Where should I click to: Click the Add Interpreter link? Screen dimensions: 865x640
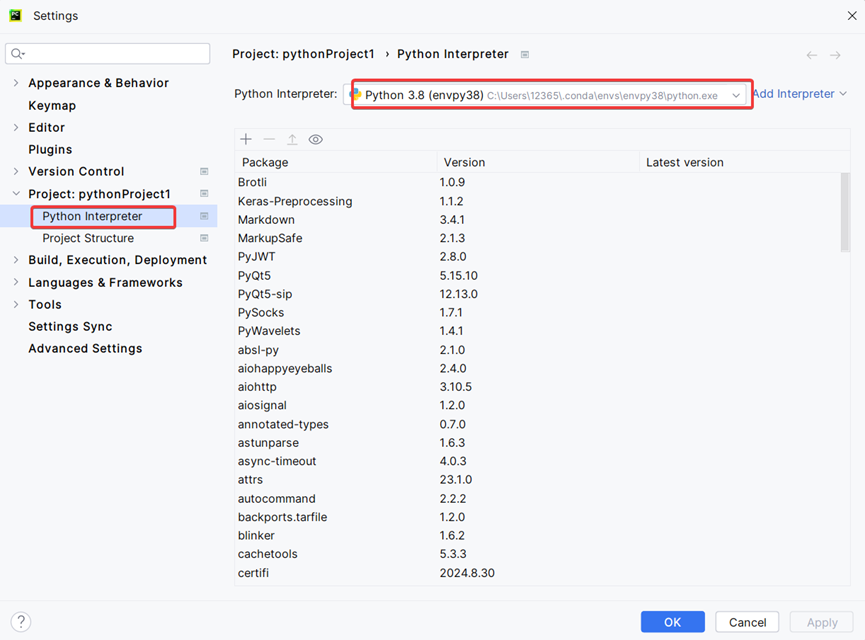pos(794,94)
